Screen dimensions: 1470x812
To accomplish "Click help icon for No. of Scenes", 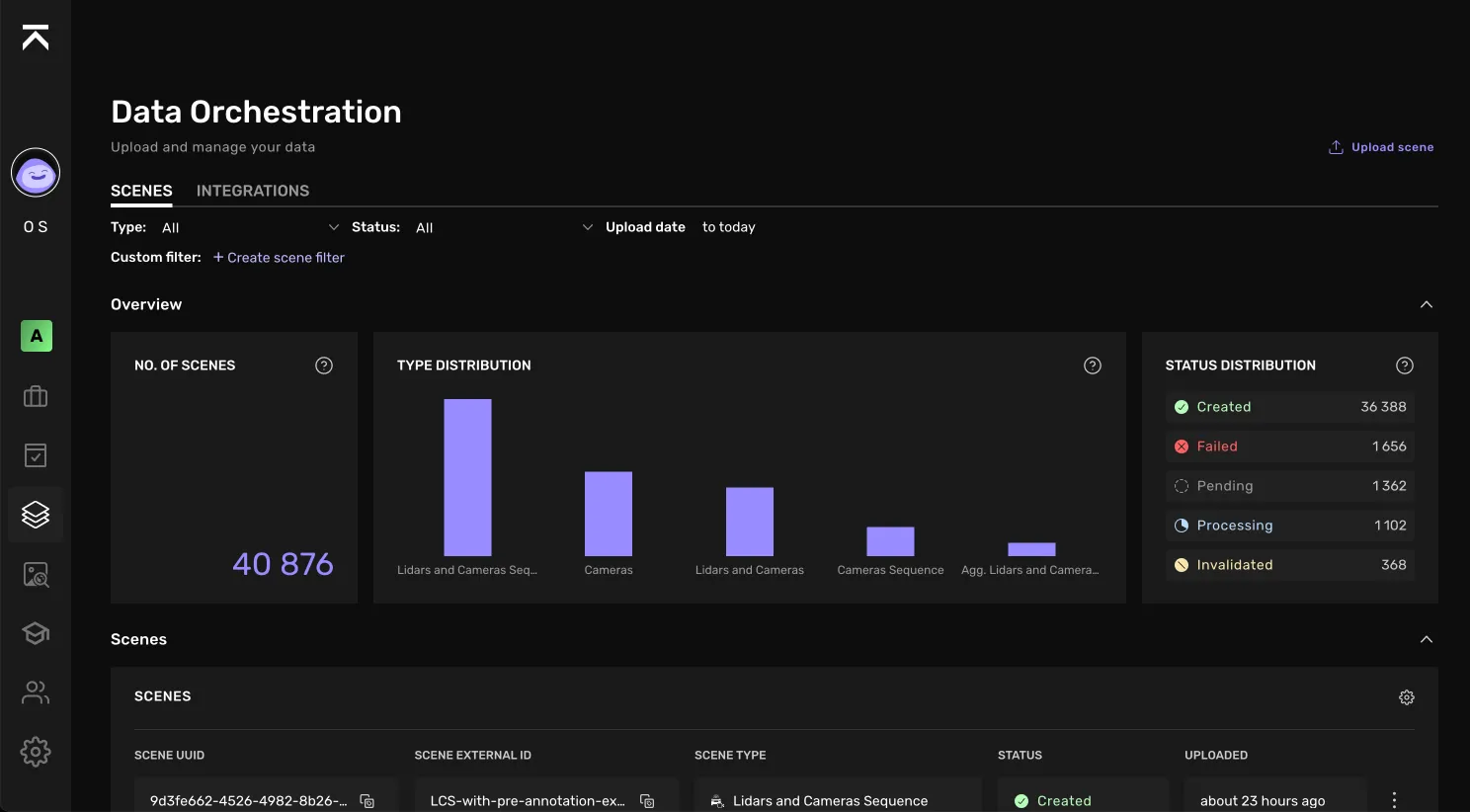I will [x=324, y=365].
